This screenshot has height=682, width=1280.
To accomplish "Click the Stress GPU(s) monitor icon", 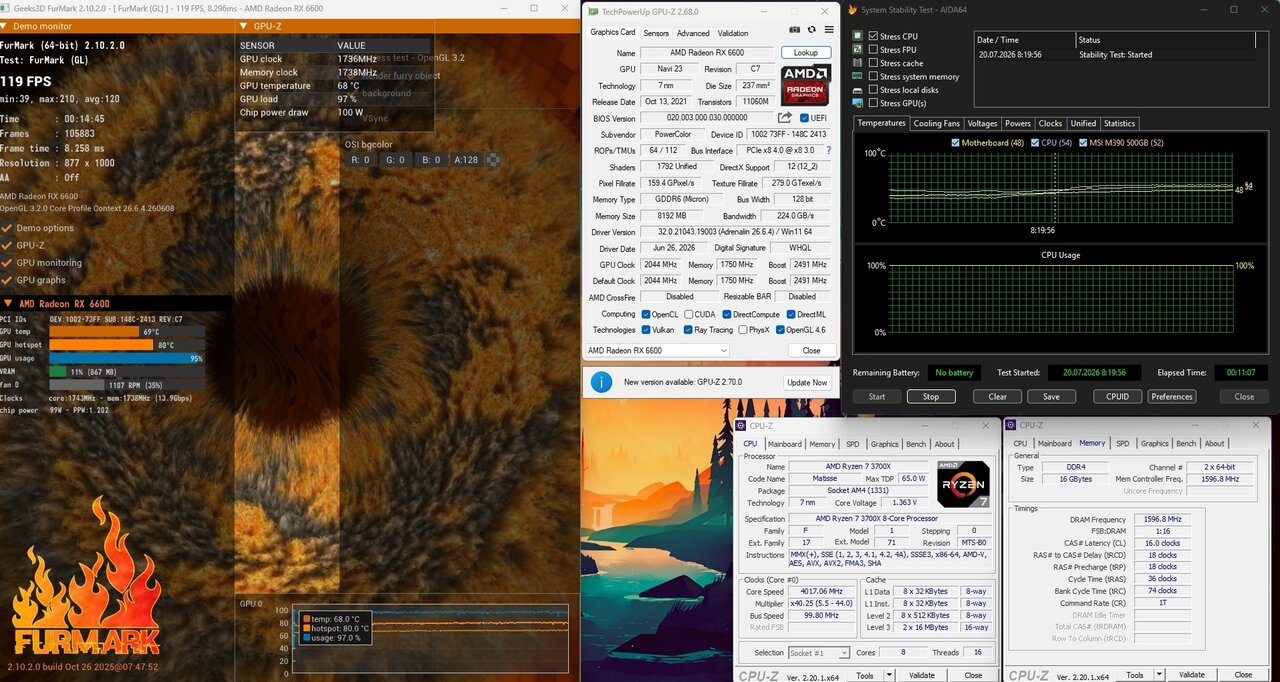I will click(858, 103).
